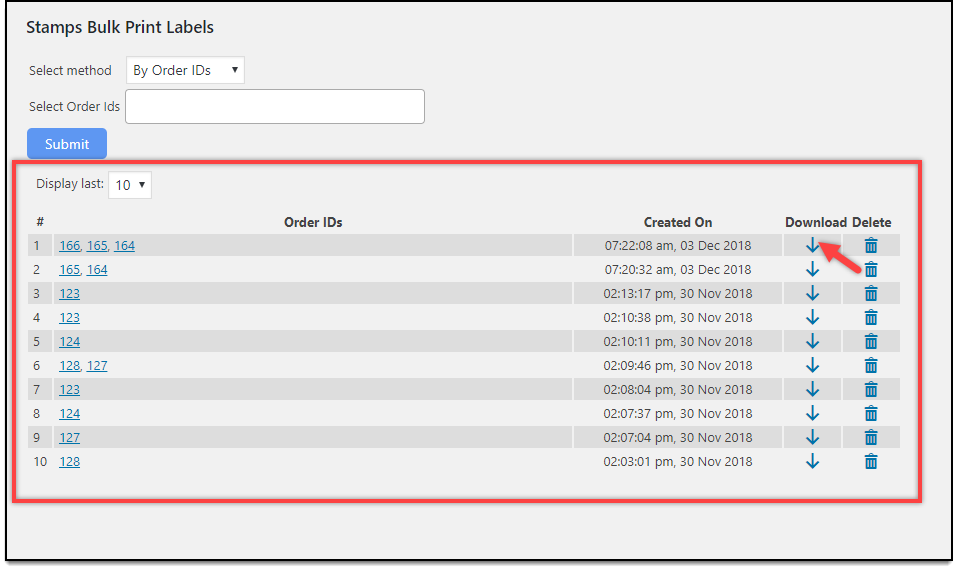Select the 02:03:01 pm, 30 Nov 2018 timestamp
Screen dimensions: 958x571
(x=678, y=462)
